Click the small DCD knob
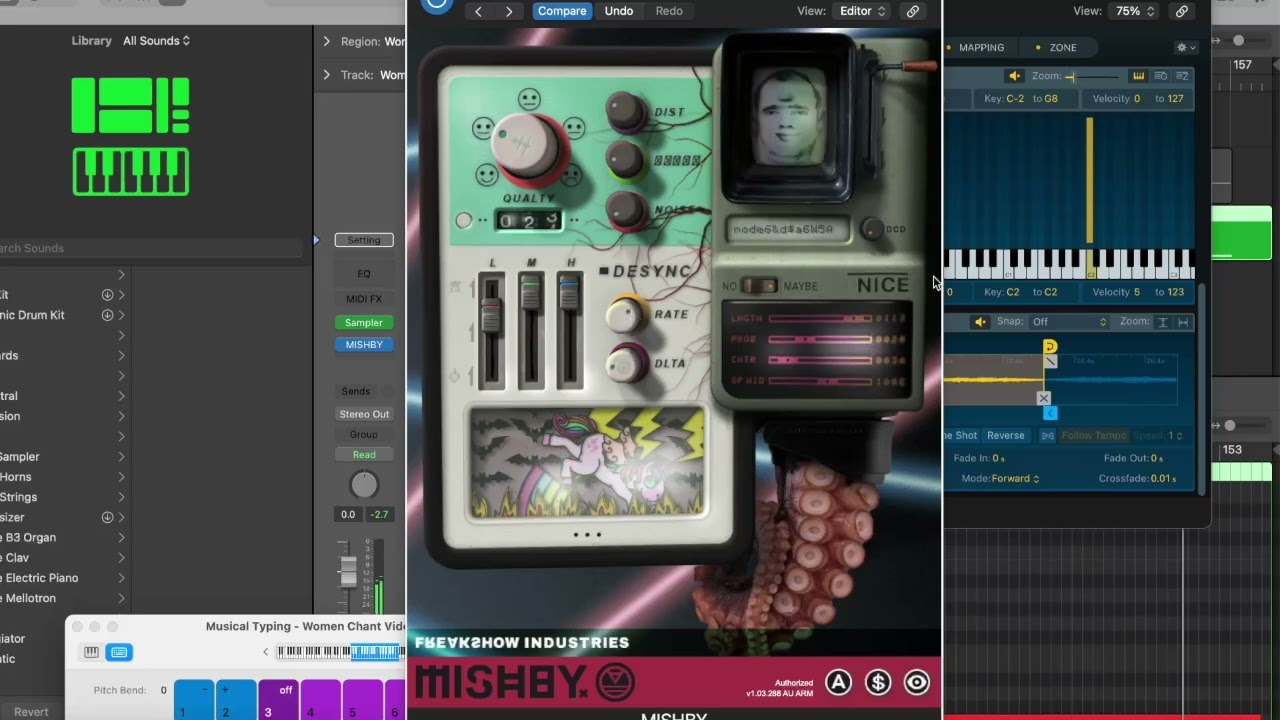 [872, 229]
